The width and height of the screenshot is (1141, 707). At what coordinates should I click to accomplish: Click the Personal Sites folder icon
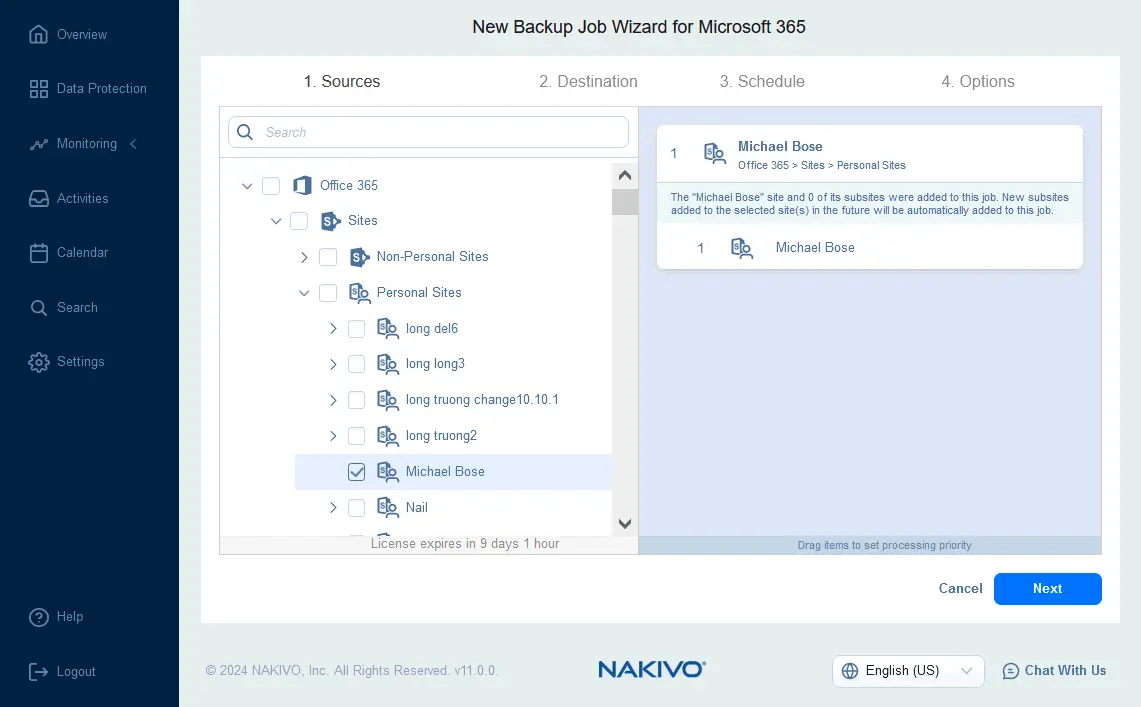coord(359,292)
